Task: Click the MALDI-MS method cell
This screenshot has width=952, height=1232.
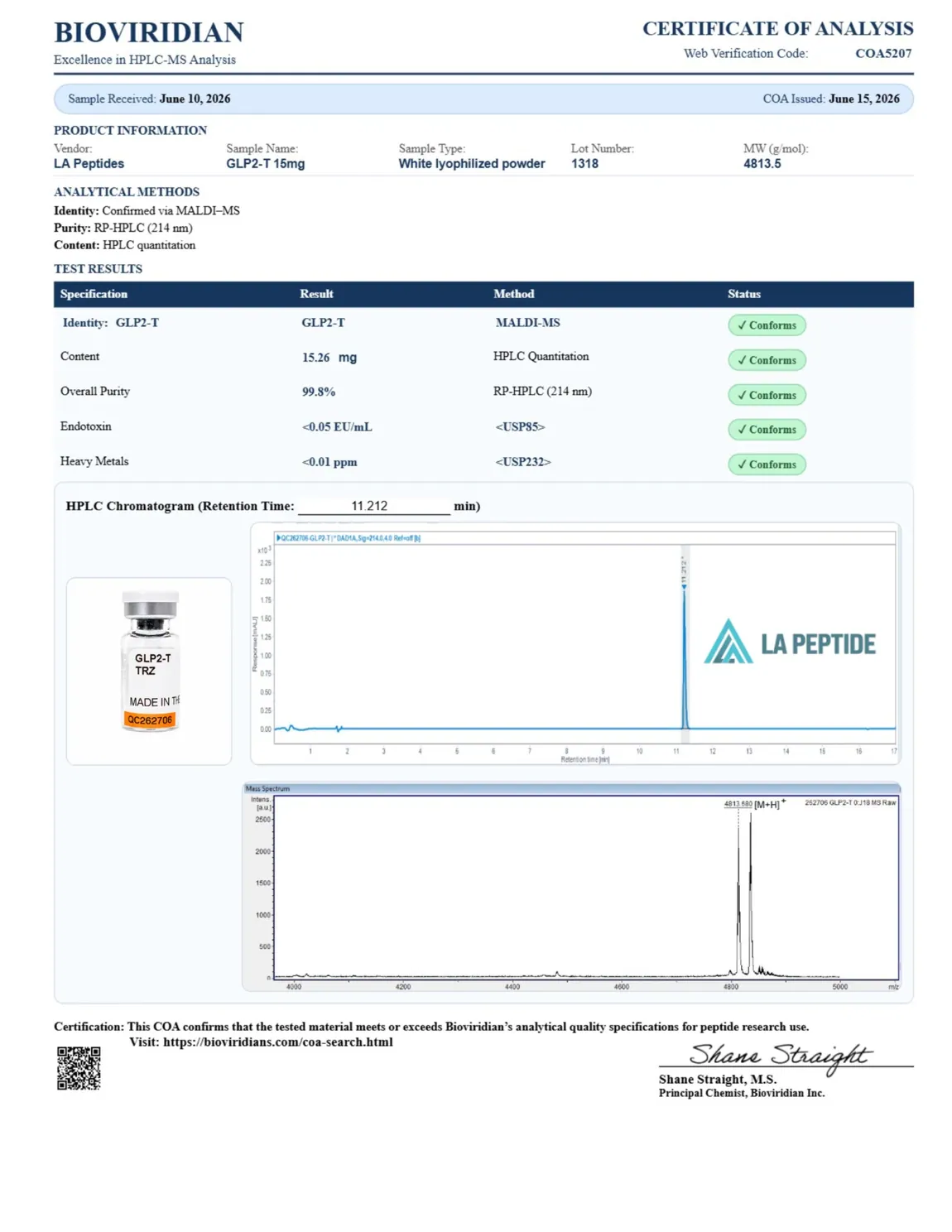Action: click(x=527, y=323)
